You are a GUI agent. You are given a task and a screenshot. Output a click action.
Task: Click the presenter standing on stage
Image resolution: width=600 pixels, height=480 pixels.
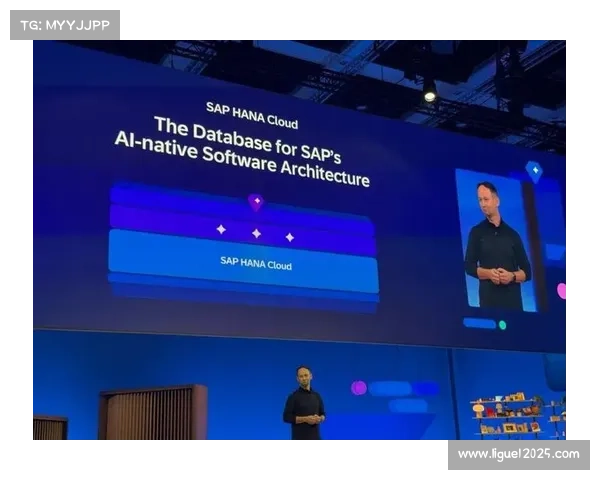303,403
